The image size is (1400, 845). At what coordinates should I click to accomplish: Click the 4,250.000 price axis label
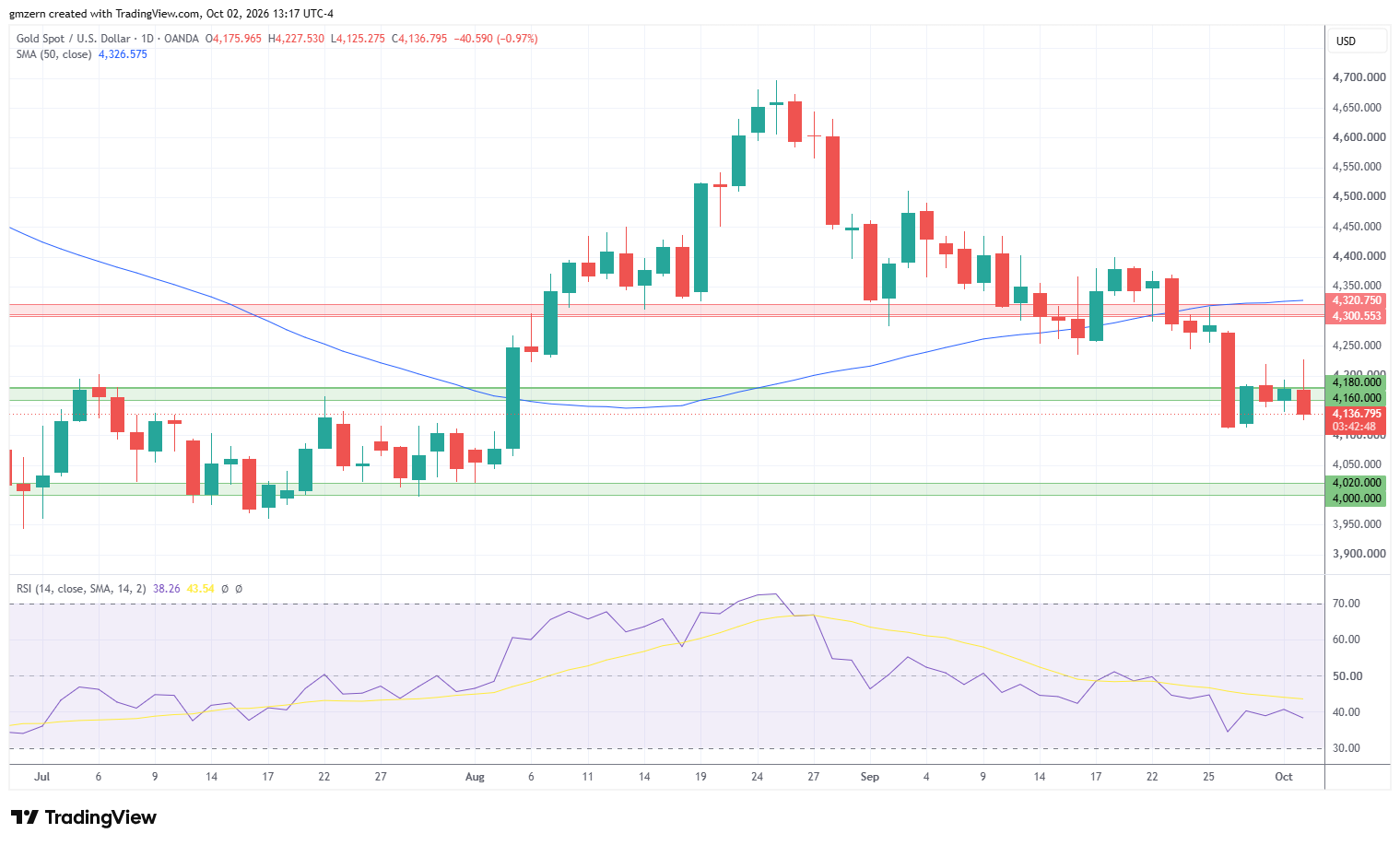tap(1359, 346)
